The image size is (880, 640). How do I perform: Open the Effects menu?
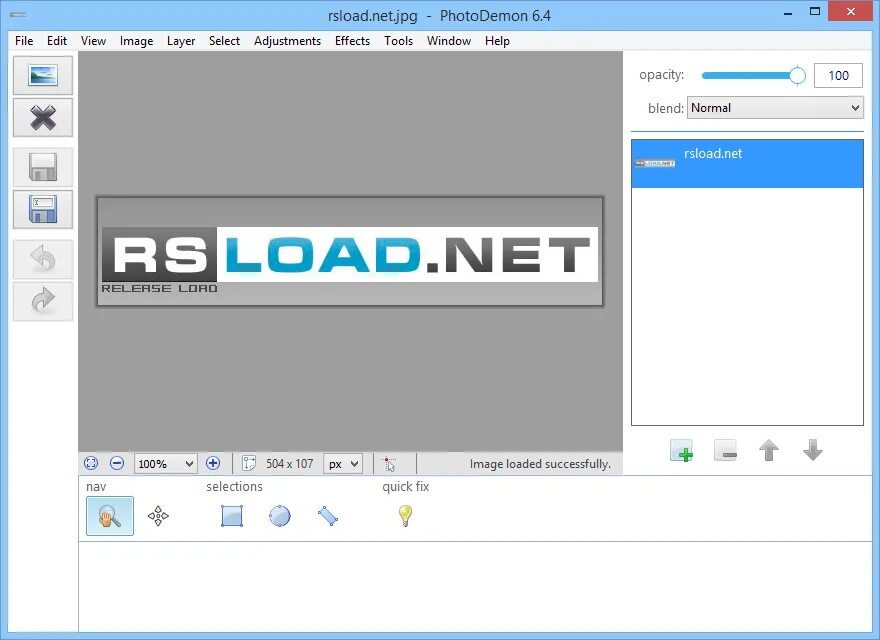tap(352, 41)
